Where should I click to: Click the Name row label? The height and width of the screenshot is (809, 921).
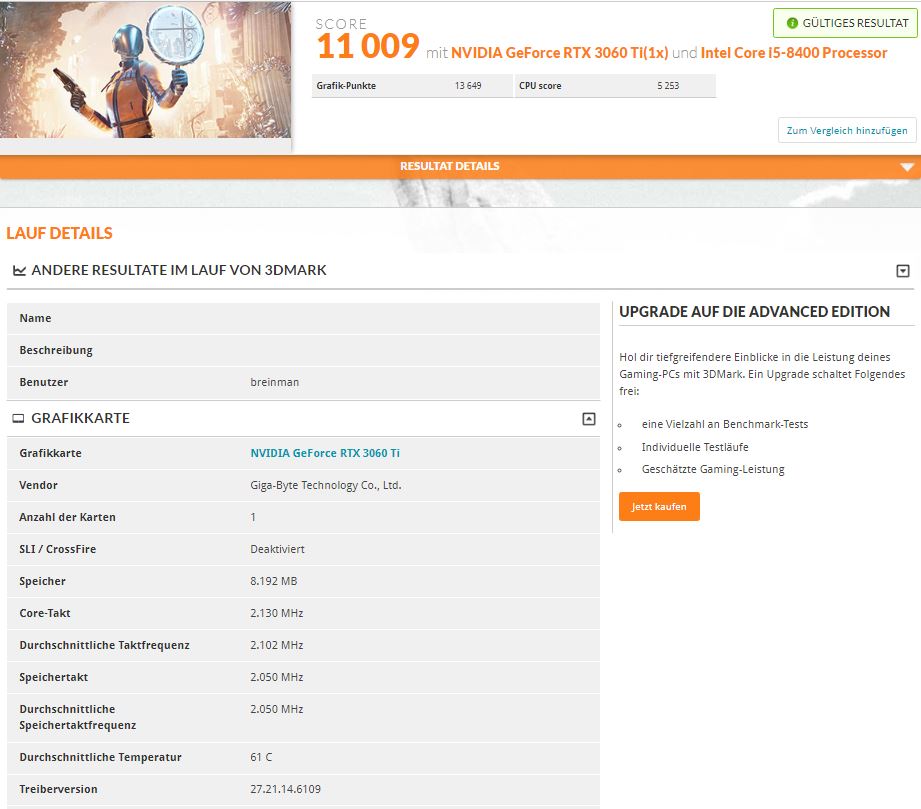pyautogui.click(x=35, y=318)
